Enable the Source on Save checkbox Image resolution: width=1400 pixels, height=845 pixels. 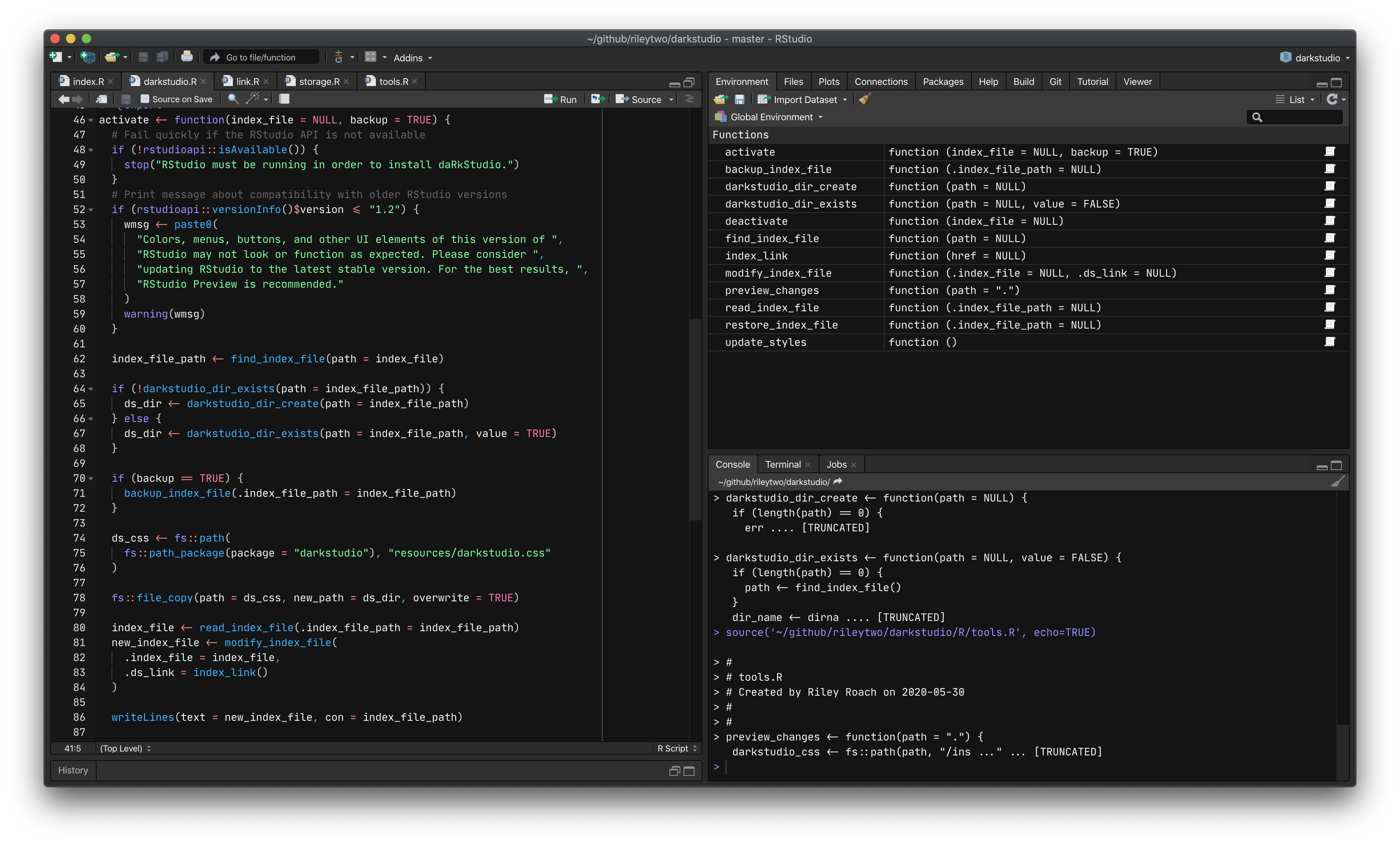point(145,99)
